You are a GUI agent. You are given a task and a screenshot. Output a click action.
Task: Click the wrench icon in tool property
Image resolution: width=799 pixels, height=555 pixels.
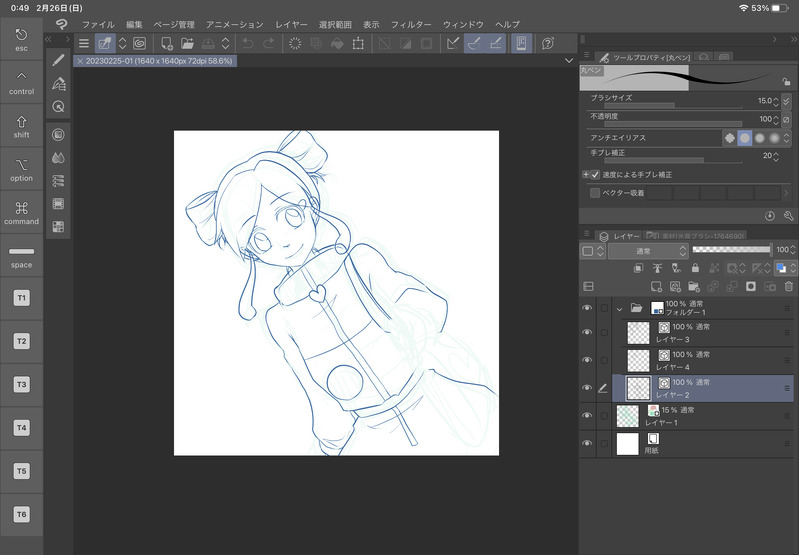click(788, 215)
